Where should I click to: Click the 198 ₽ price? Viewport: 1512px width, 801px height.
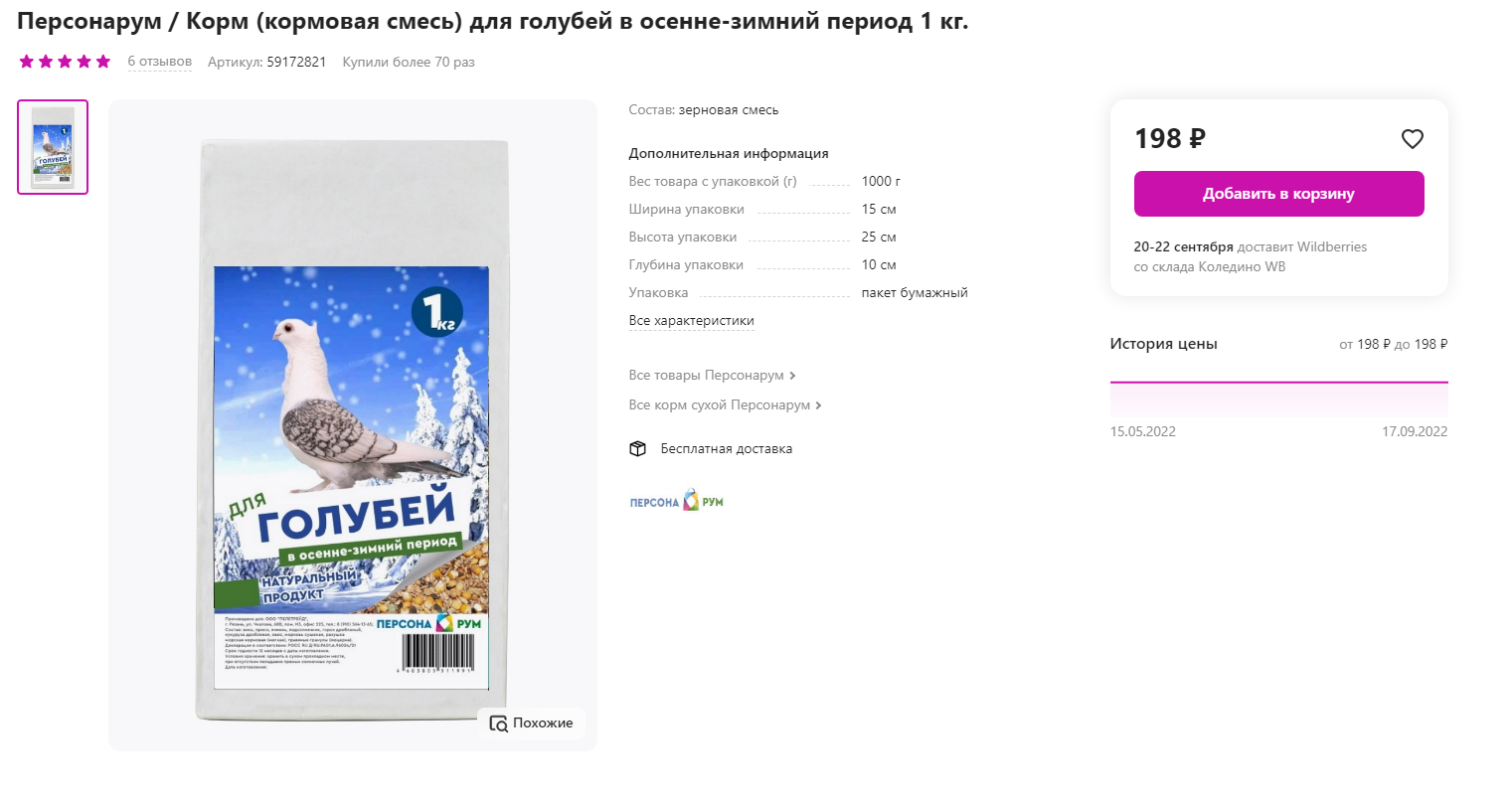click(1170, 139)
